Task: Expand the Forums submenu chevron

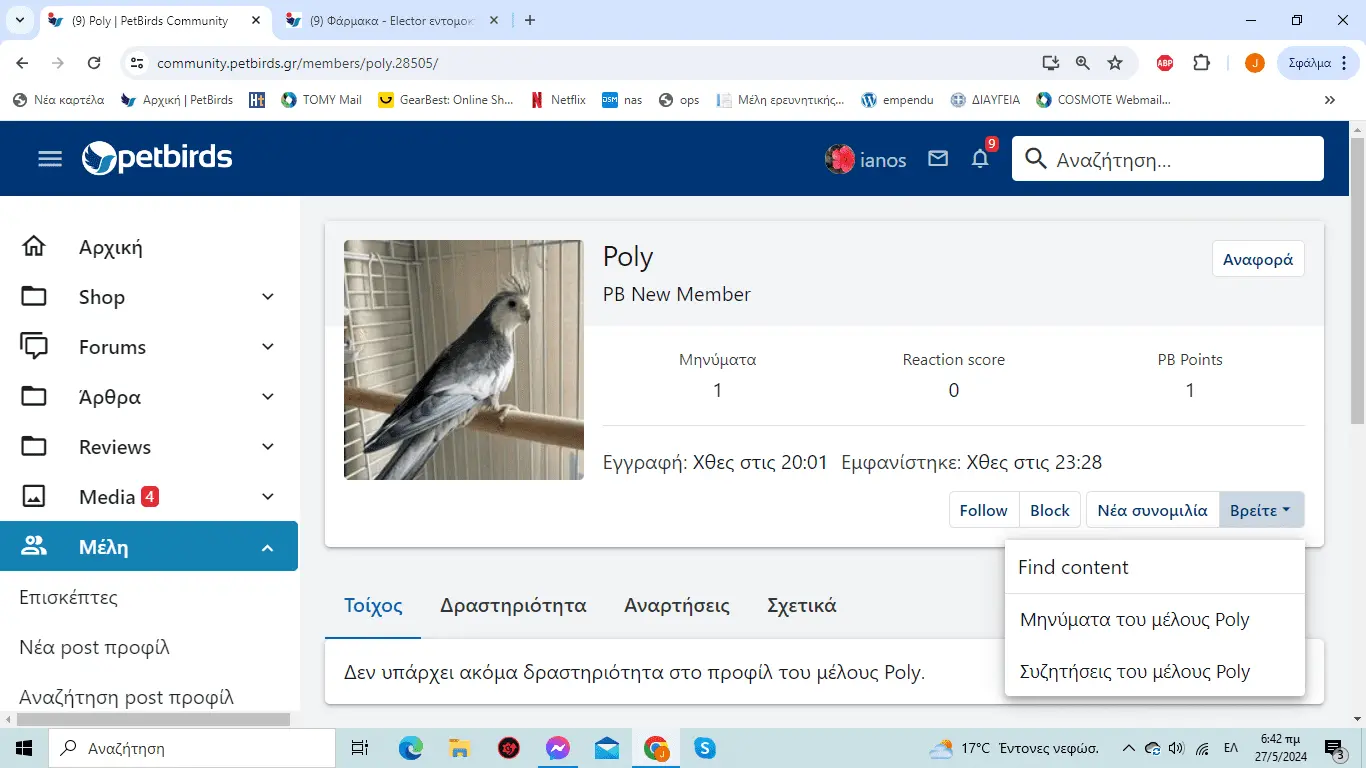Action: pos(267,347)
